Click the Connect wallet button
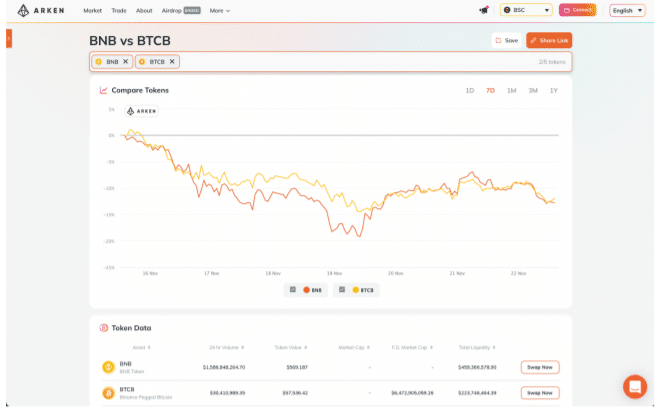 coord(577,10)
